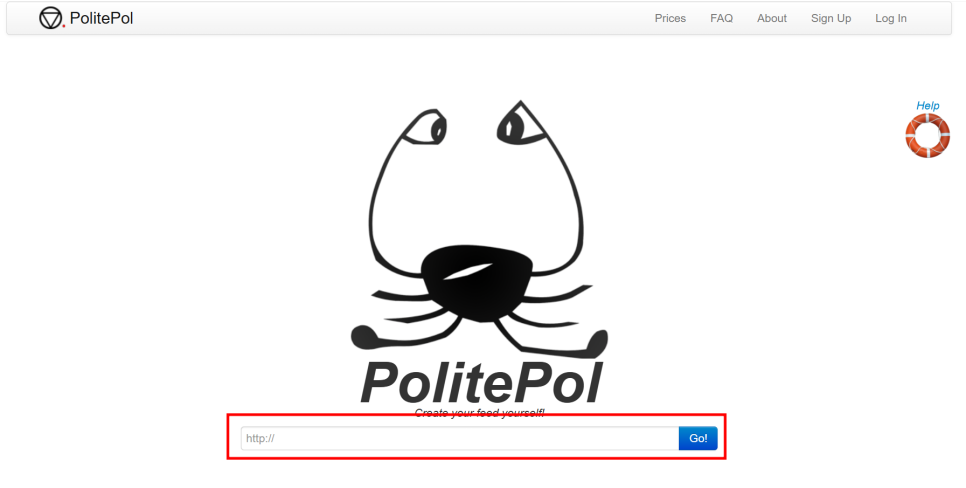The height and width of the screenshot is (488, 966).
Task: Click the 'Create your feed yourself!' tagline
Action: 479,413
